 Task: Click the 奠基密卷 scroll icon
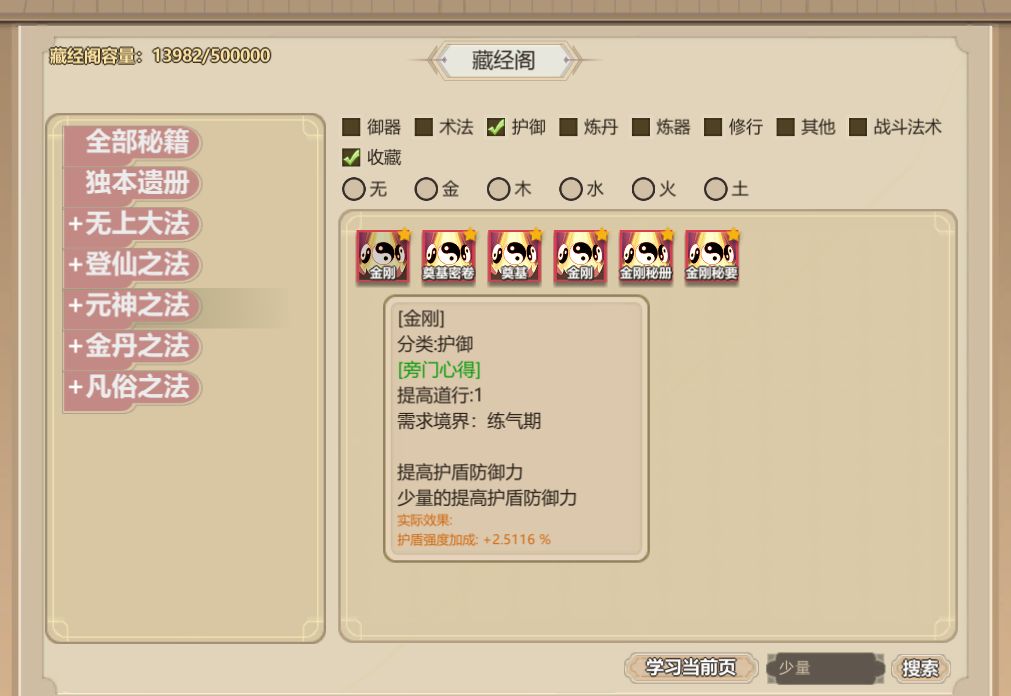click(449, 257)
